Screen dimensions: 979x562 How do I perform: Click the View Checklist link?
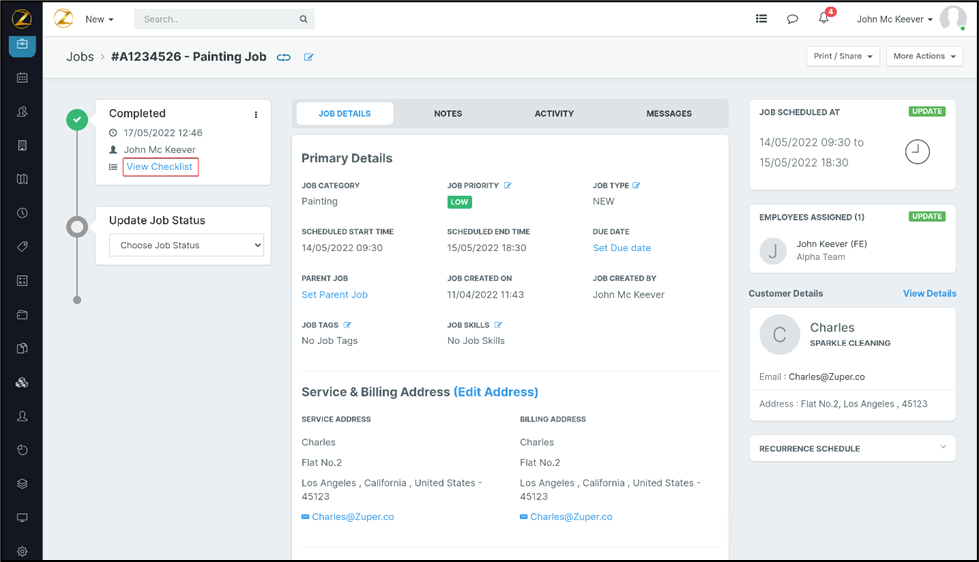[160, 167]
